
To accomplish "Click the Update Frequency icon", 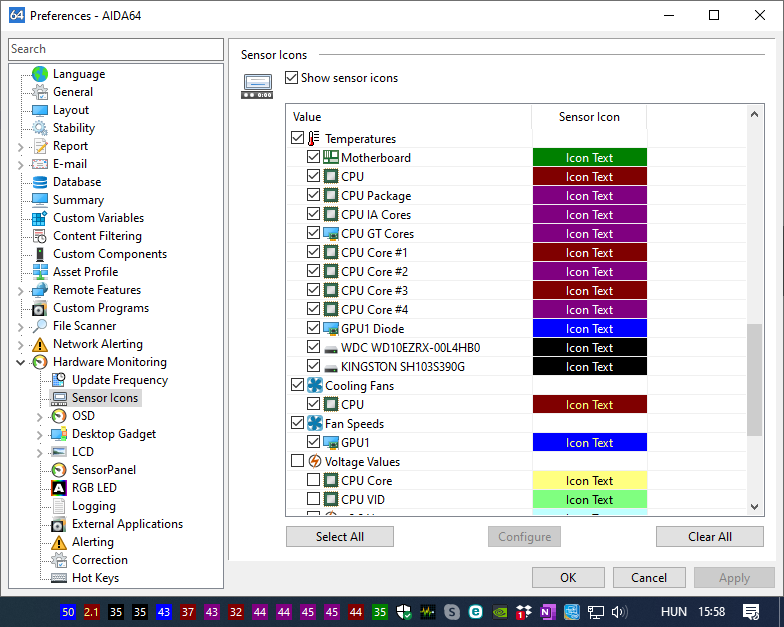I will [59, 380].
